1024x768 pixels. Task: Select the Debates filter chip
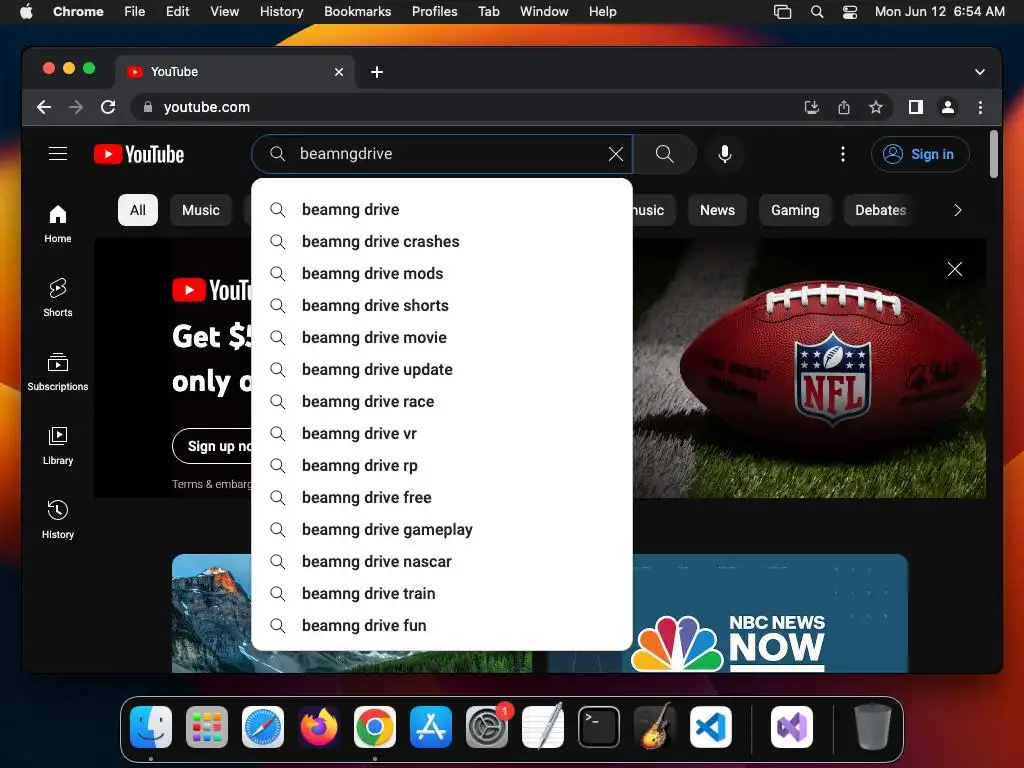[x=880, y=210]
